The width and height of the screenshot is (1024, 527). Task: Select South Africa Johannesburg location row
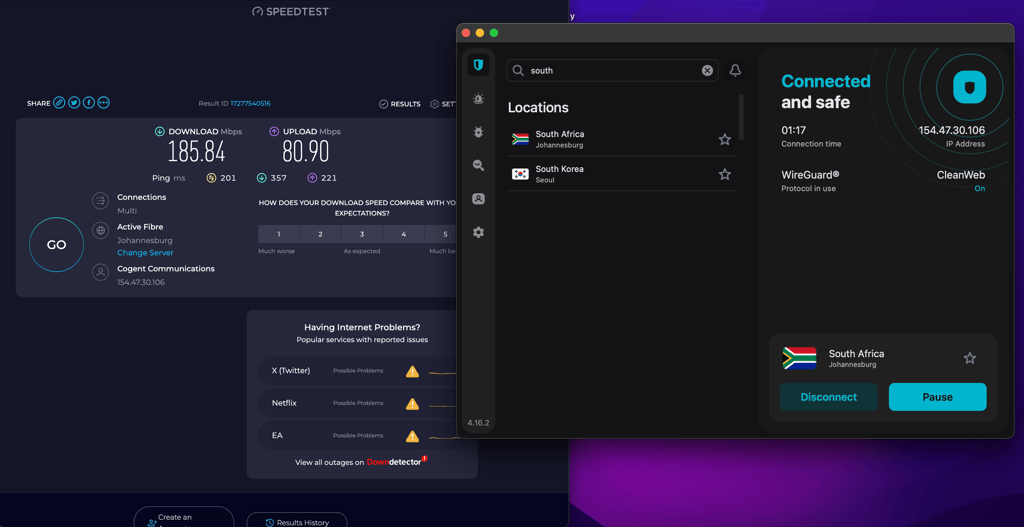tap(621, 139)
